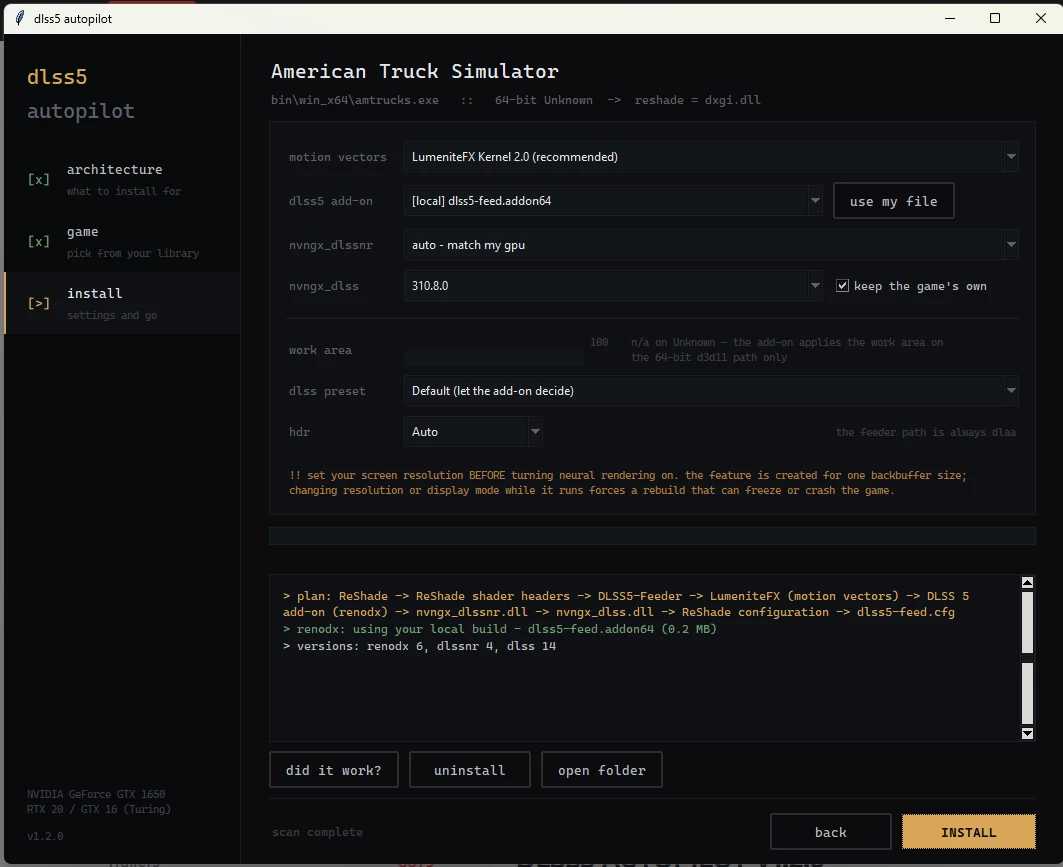Click the [x] marker beside game
This screenshot has width=1063, height=867.
pos(39,241)
